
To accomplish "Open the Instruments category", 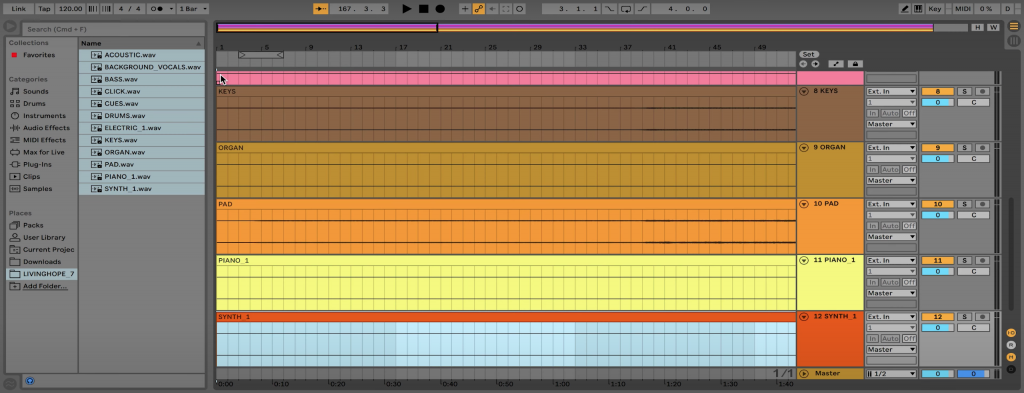I will pyautogui.click(x=44, y=116).
